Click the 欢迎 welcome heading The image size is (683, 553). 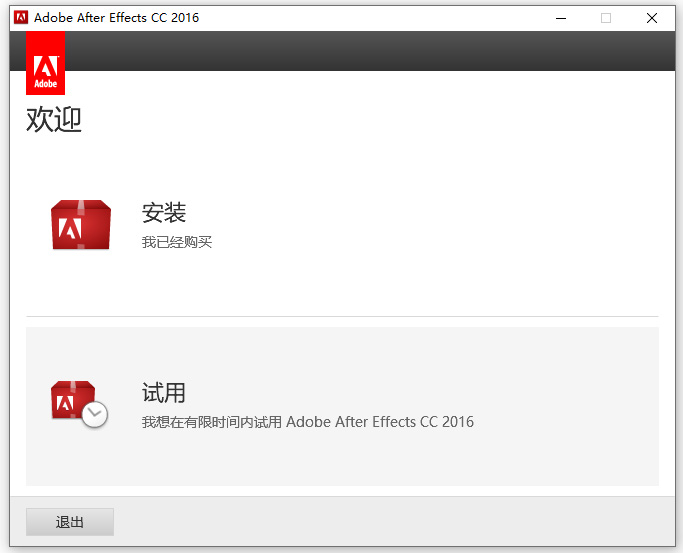point(54,119)
